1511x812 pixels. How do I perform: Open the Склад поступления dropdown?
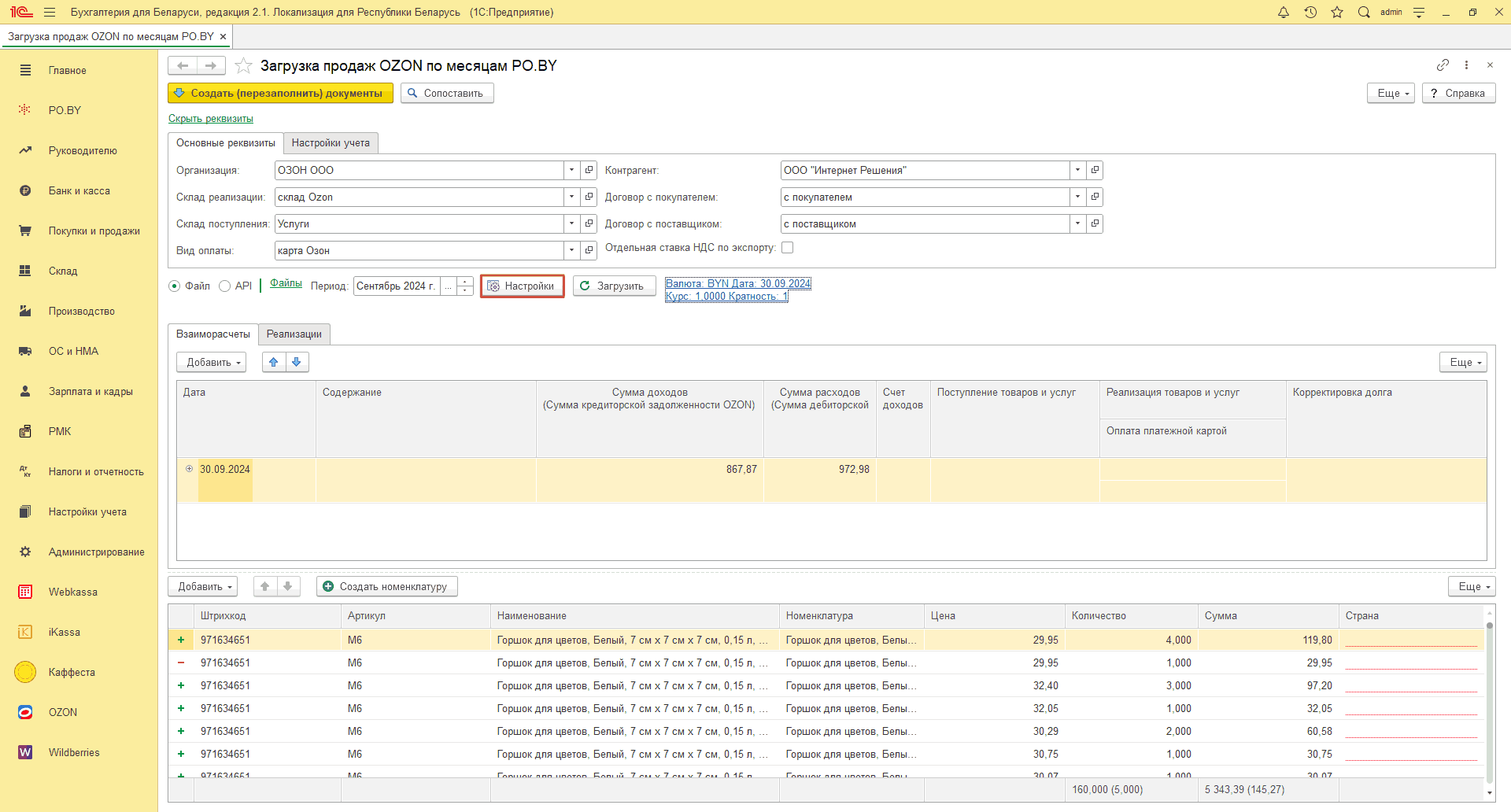click(572, 223)
